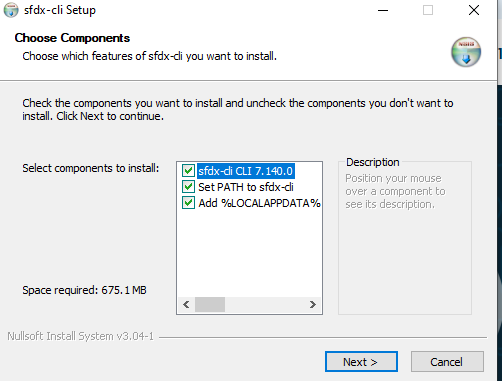Select the Add %LOCALAPPDATA% item text
This screenshot has height=381, width=502.
(259, 203)
